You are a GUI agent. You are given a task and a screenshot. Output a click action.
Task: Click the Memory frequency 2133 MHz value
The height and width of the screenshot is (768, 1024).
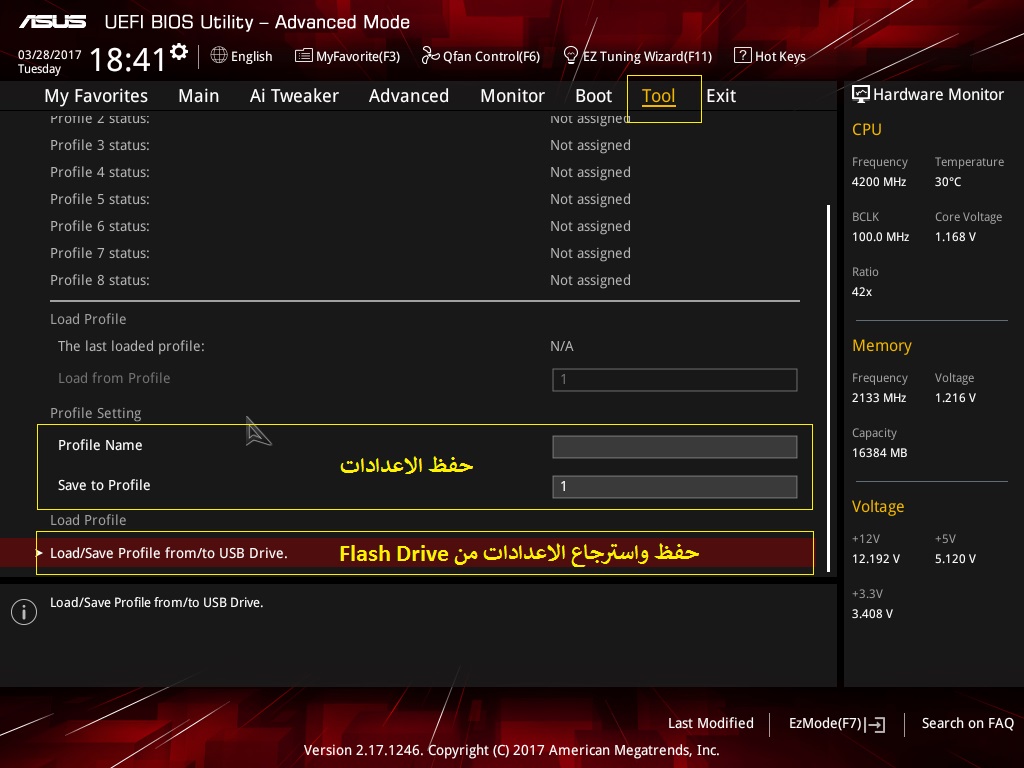tap(879, 398)
